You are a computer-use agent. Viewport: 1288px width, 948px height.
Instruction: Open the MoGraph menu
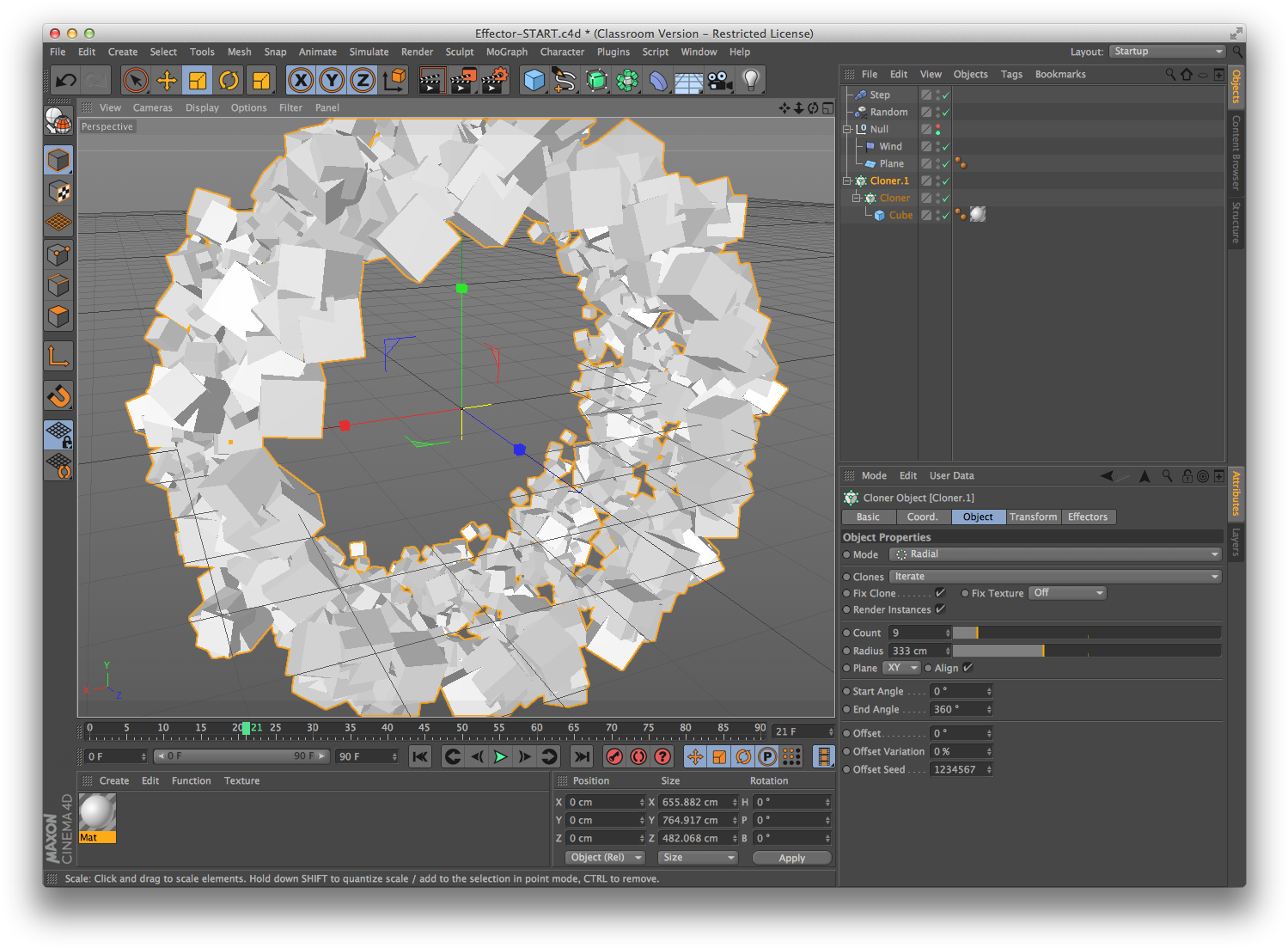click(x=506, y=52)
